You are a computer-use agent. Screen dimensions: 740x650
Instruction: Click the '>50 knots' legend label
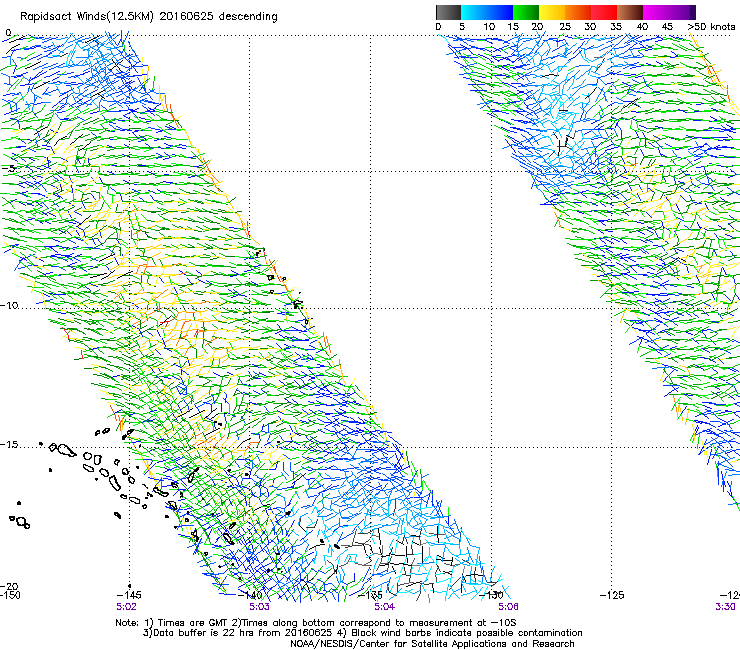pyautogui.click(x=711, y=26)
